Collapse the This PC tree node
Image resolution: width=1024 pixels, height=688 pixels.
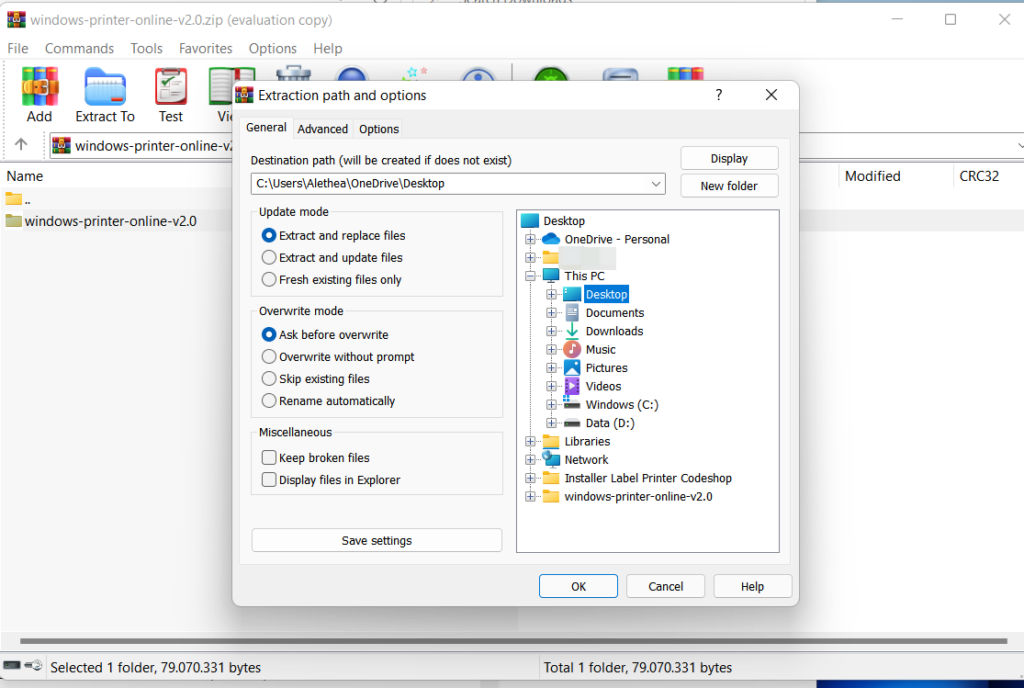[x=530, y=275]
